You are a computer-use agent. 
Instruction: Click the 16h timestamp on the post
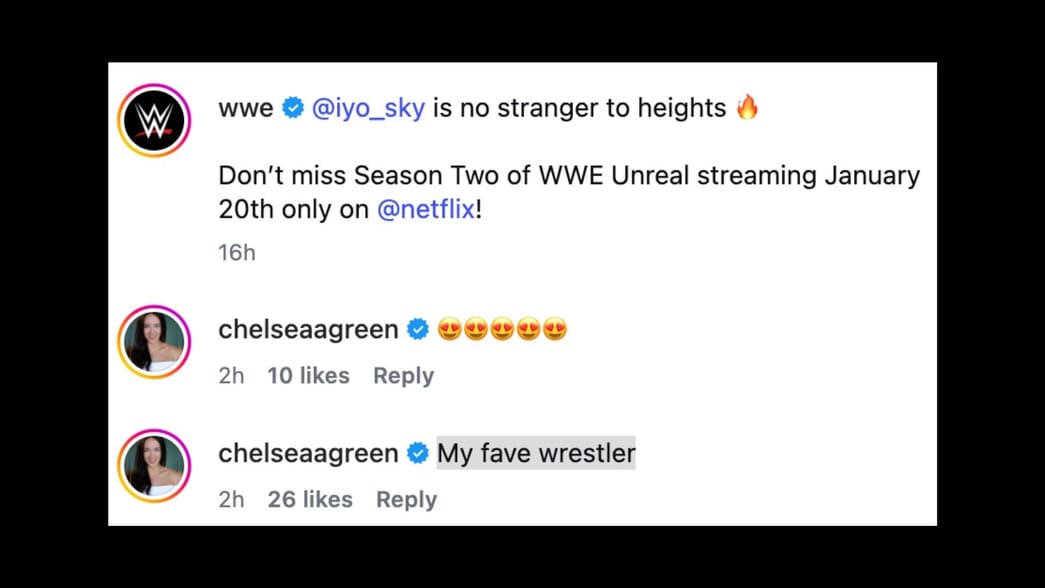click(235, 252)
